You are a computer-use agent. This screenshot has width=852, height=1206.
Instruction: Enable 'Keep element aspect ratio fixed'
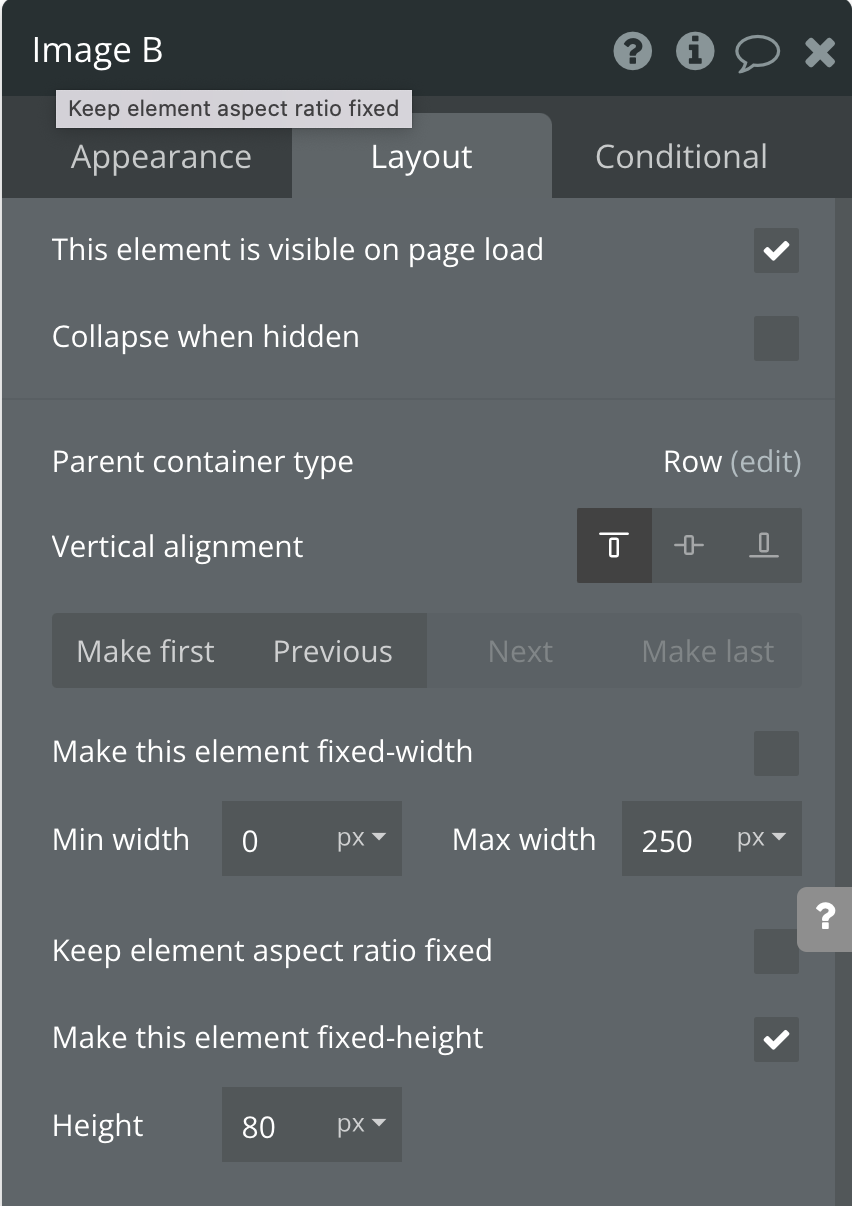[776, 951]
